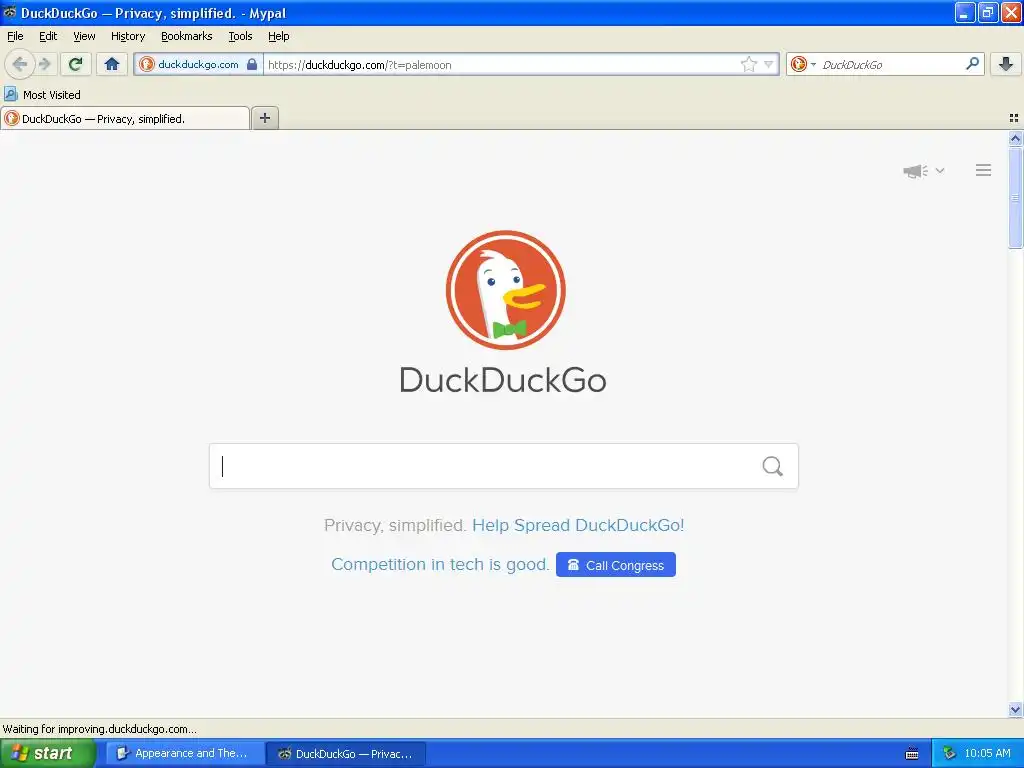The height and width of the screenshot is (768, 1024).
Task: Click the Call Congress button
Action: pos(616,565)
